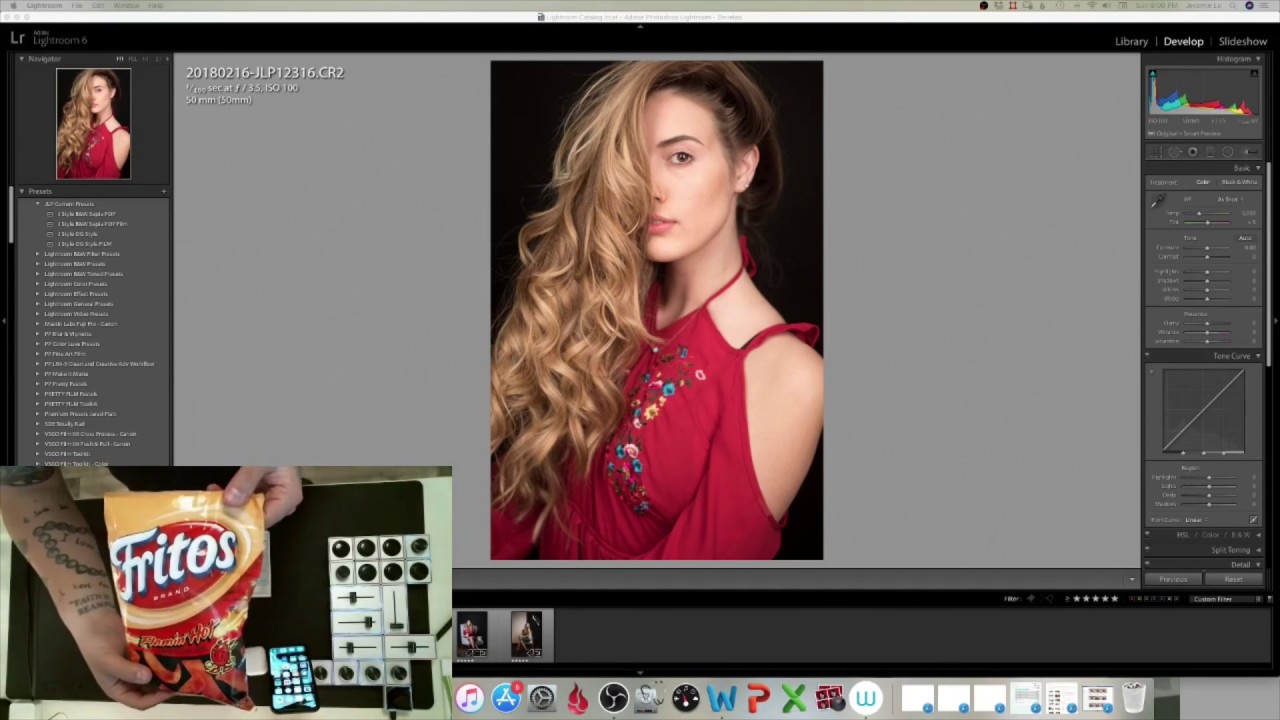Open the Lightroom application menu
The image size is (1280, 720).
(x=44, y=6)
